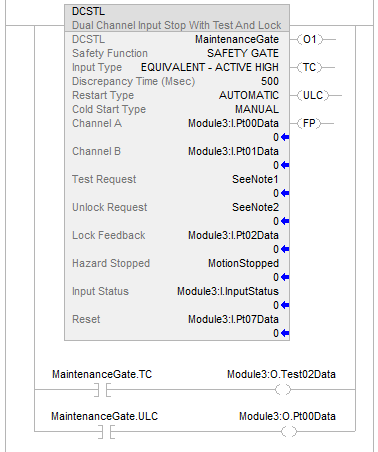Screen dimensions: 378x452
Task: Click the Cold Start Type MANUAL value
Action: 257,109
